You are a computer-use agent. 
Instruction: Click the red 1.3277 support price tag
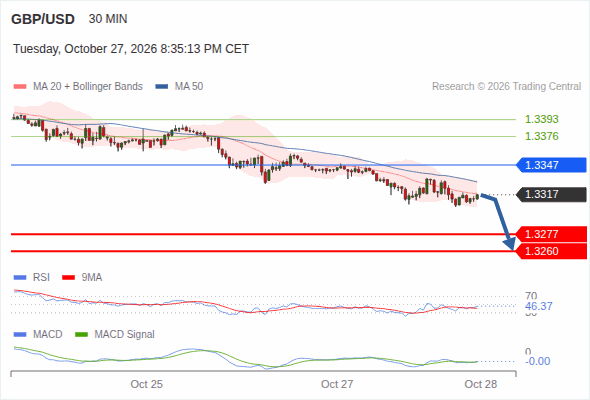[x=551, y=234]
